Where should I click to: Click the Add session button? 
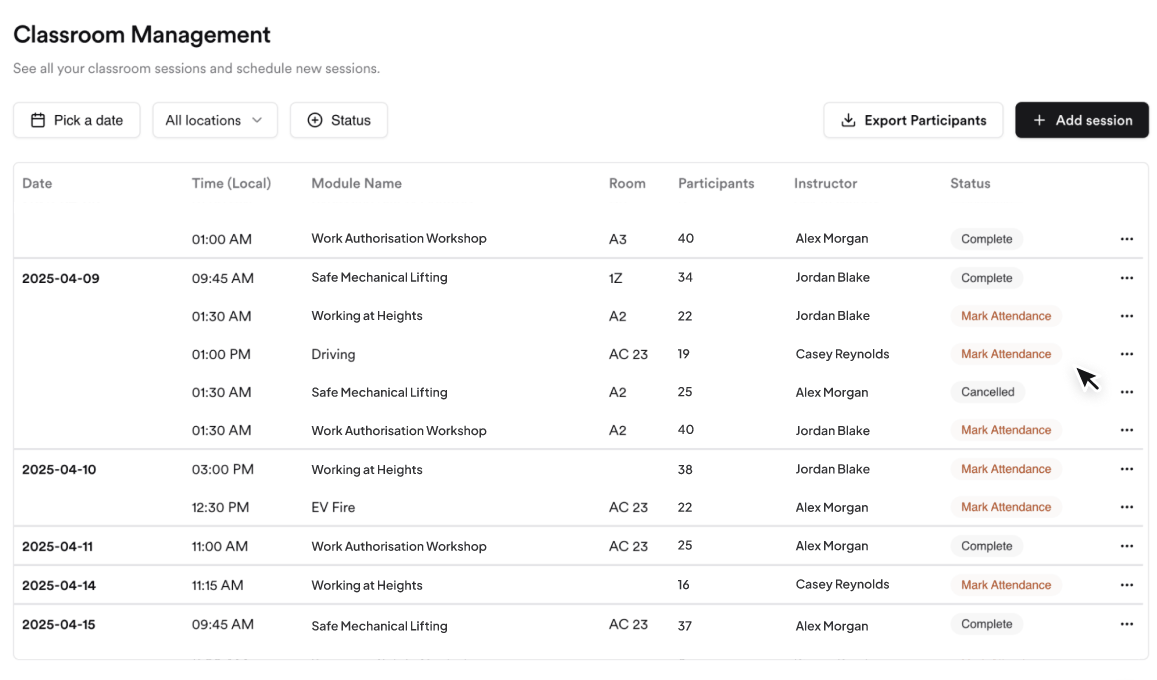pos(1081,120)
